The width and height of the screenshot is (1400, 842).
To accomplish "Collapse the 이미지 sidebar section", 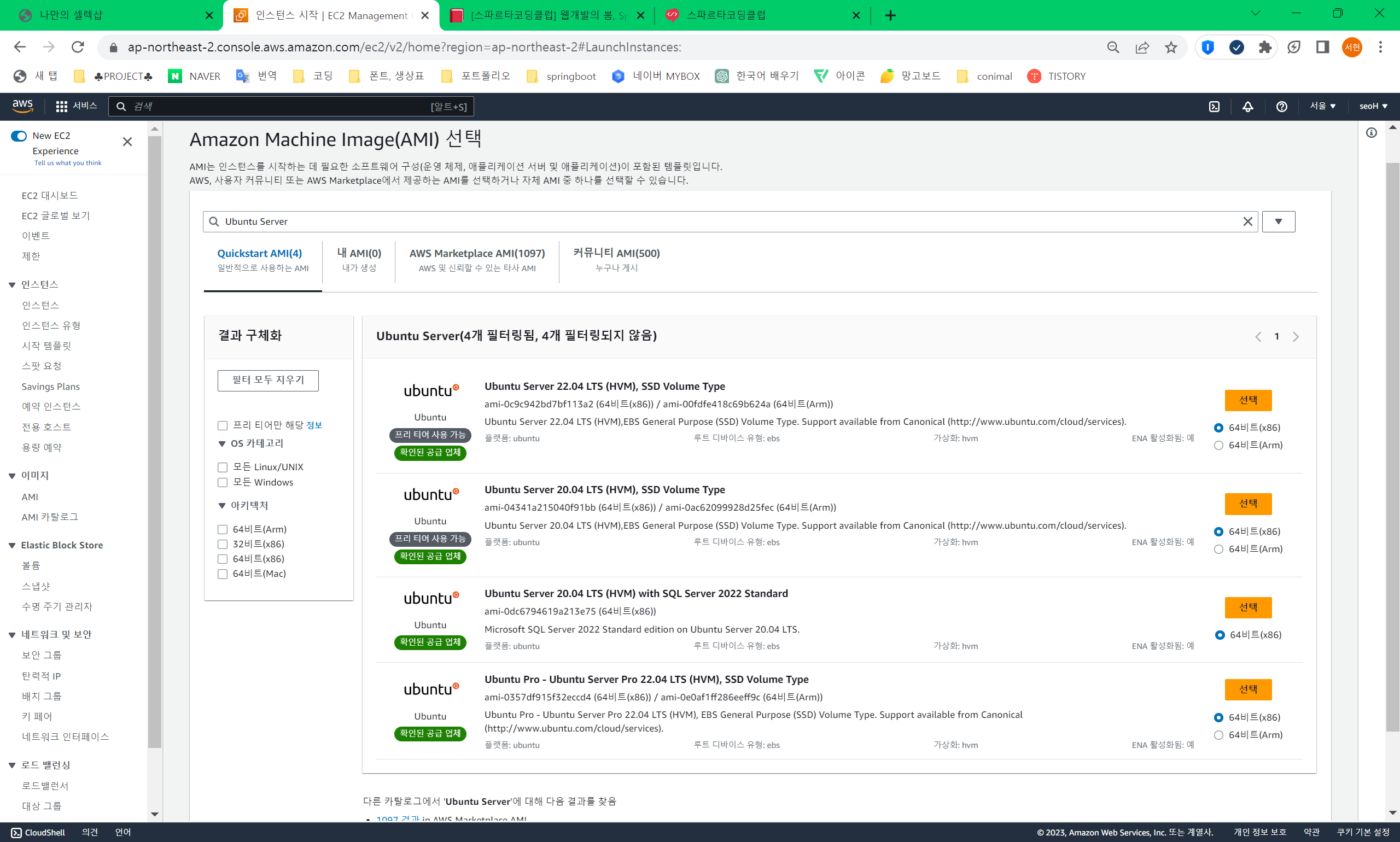I will 12,476.
